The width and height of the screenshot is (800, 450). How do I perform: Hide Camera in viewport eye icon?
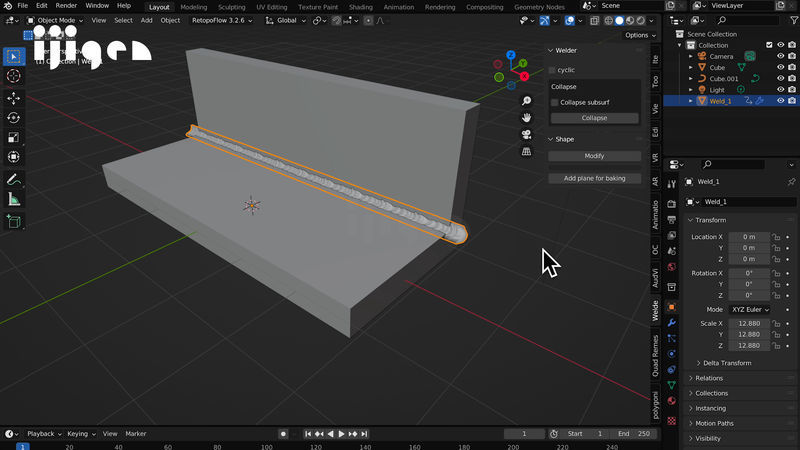tap(781, 56)
